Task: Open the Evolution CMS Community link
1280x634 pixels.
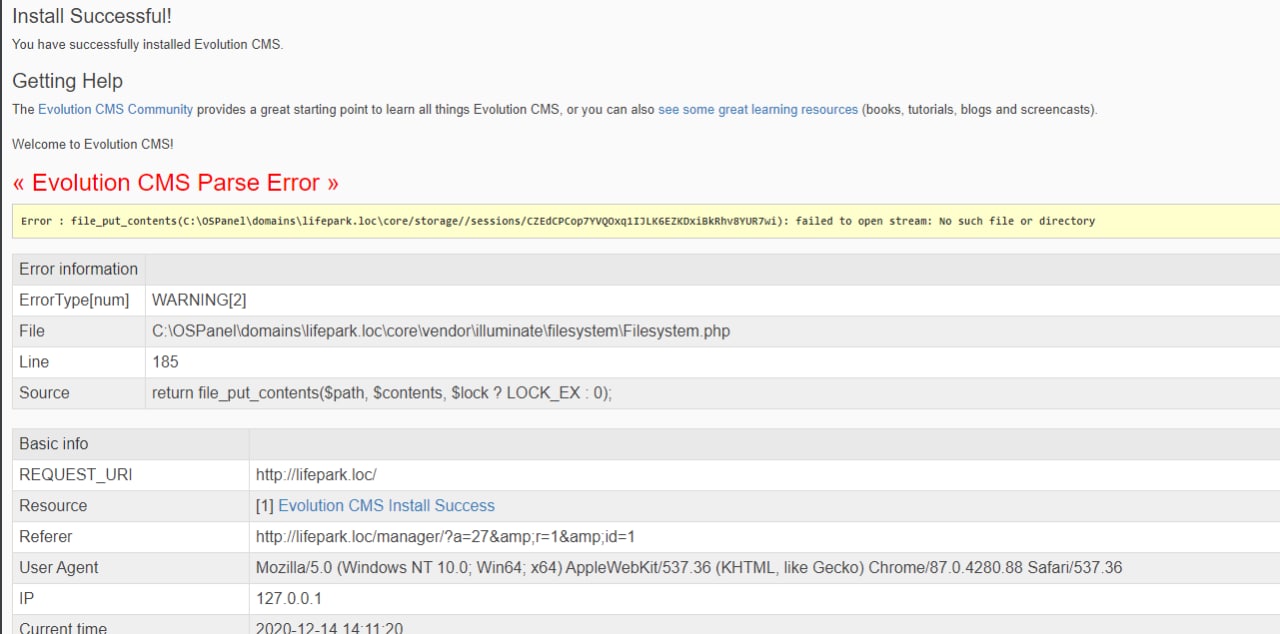Action: pos(115,109)
